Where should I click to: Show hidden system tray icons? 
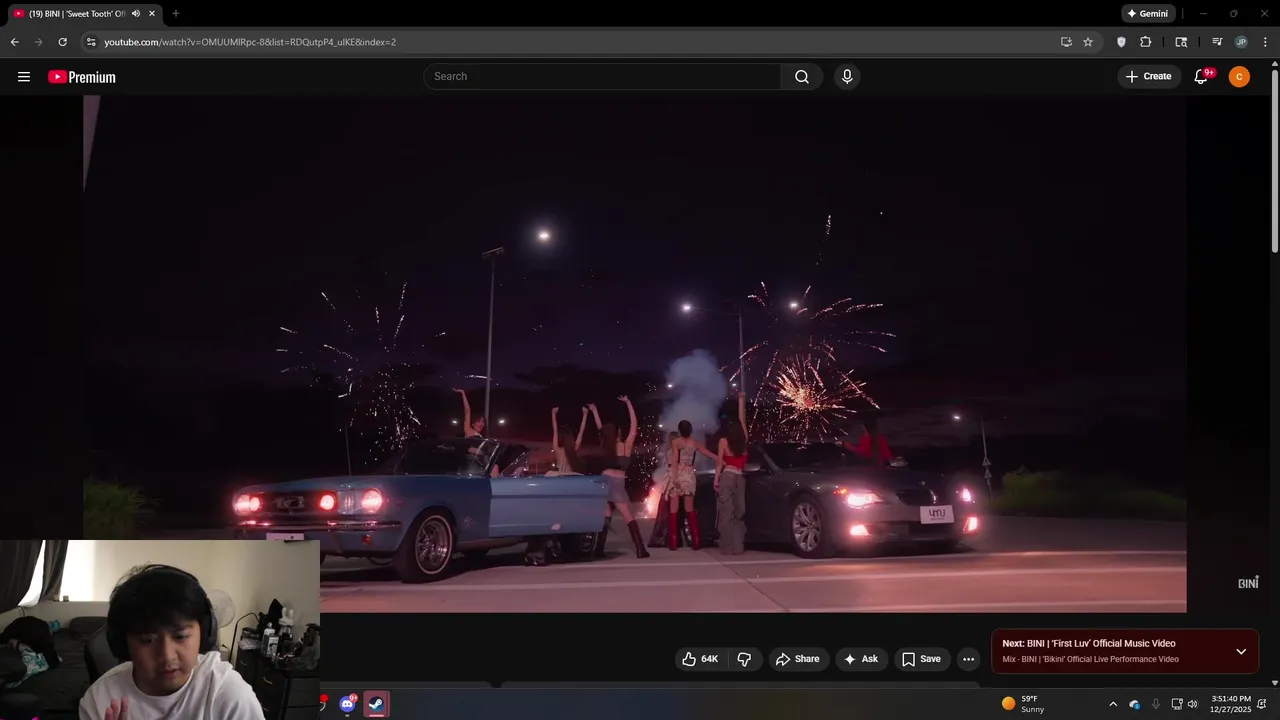pyautogui.click(x=1113, y=704)
